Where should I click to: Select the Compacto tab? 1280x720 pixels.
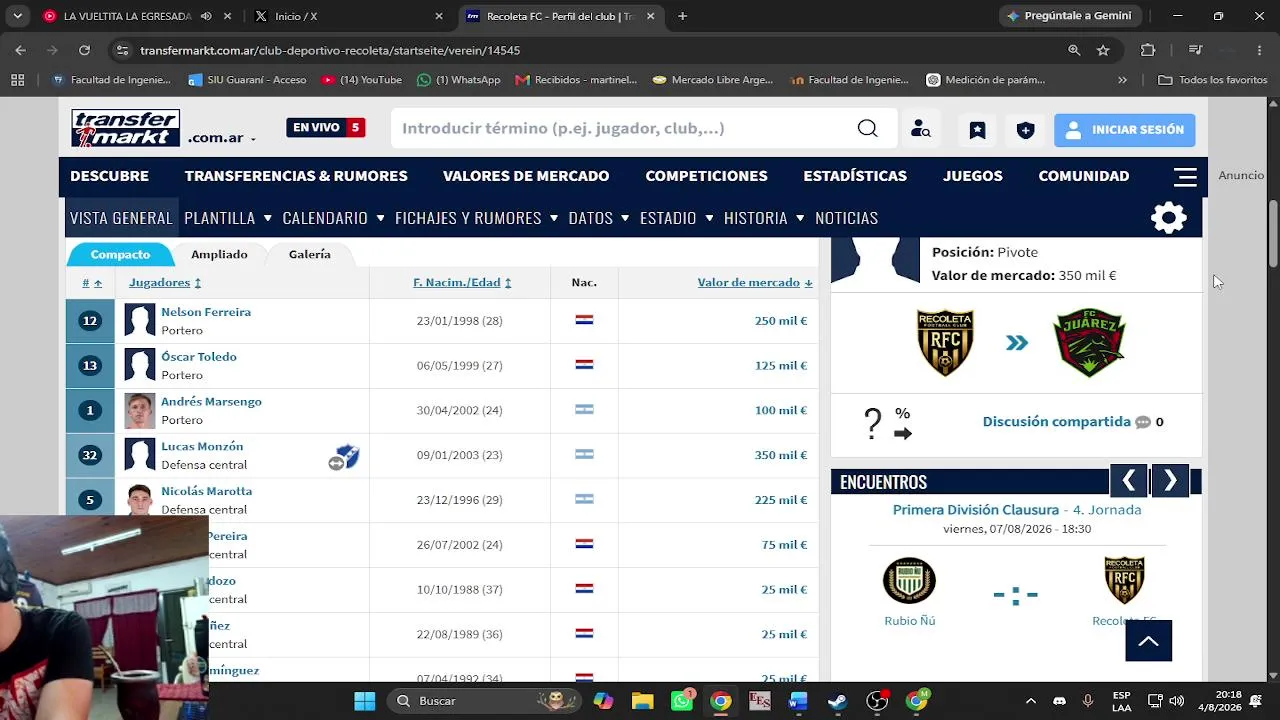pyautogui.click(x=120, y=254)
